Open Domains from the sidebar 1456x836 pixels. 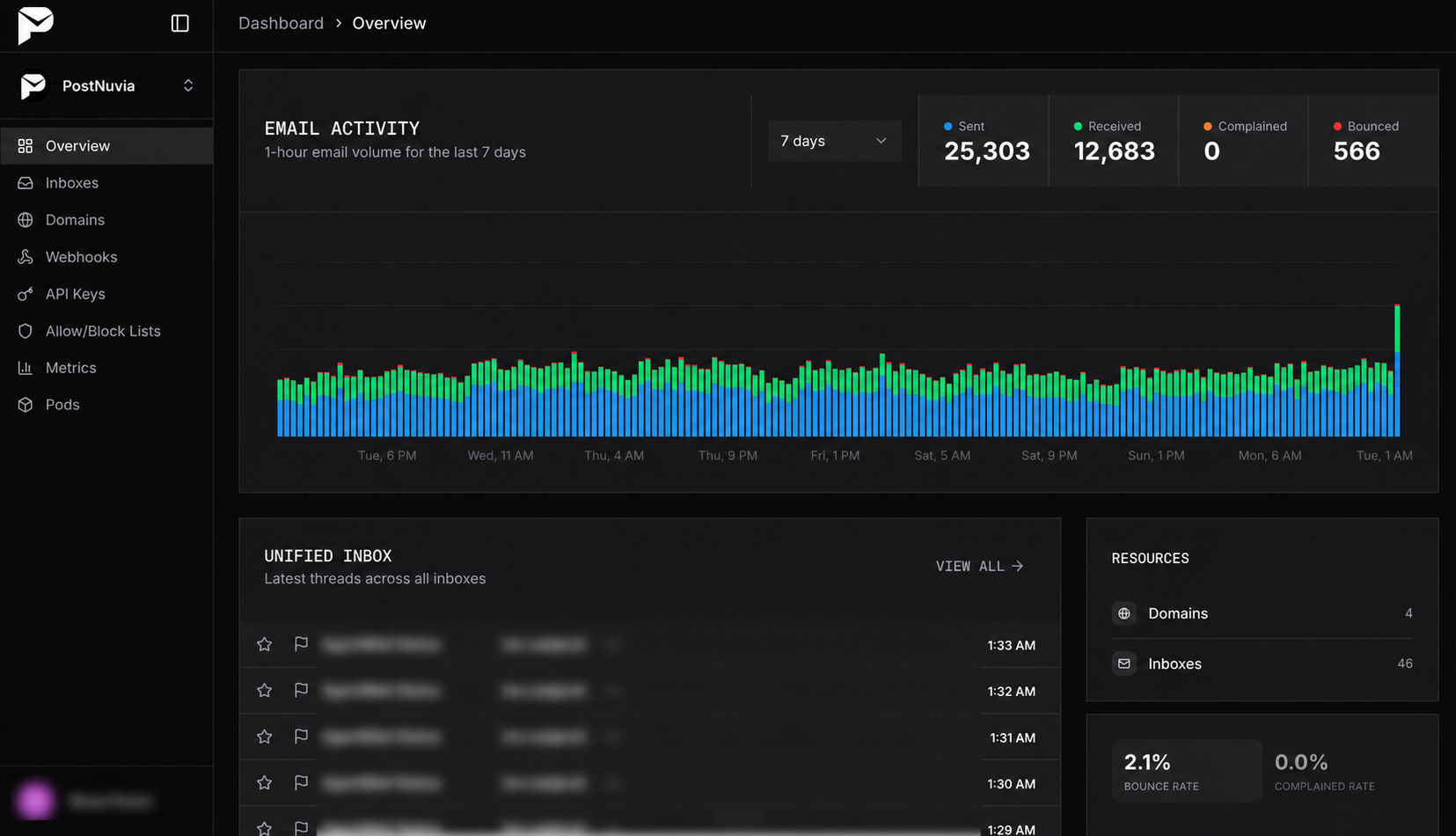tap(106, 220)
